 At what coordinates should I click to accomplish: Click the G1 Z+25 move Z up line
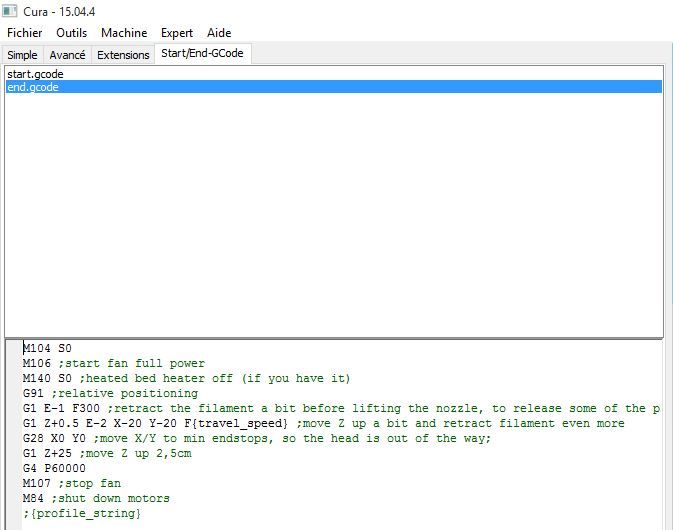(x=107, y=454)
